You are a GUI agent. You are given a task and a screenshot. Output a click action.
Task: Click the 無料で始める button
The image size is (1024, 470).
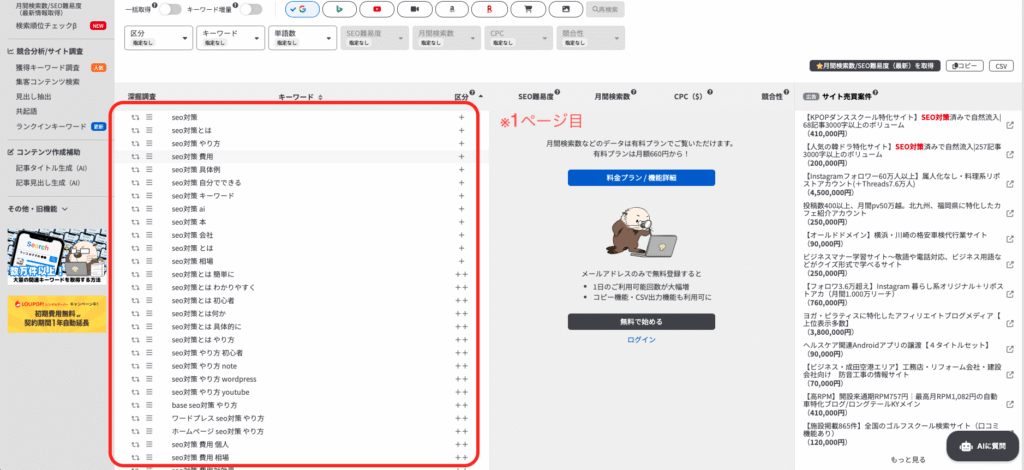pyautogui.click(x=641, y=321)
